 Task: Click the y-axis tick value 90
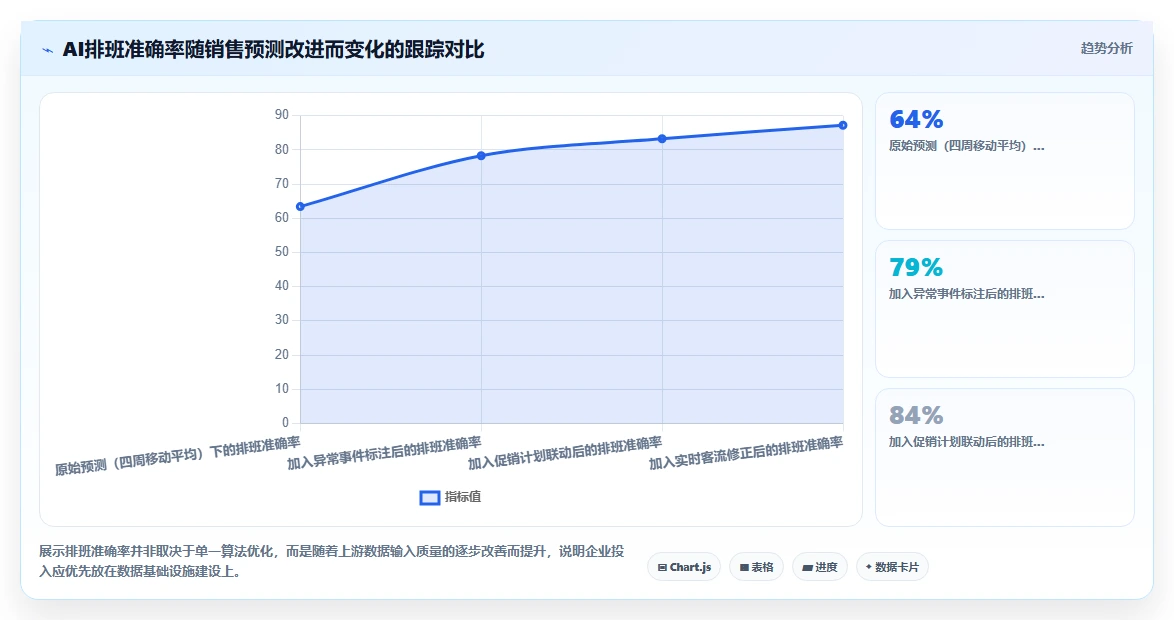282,115
